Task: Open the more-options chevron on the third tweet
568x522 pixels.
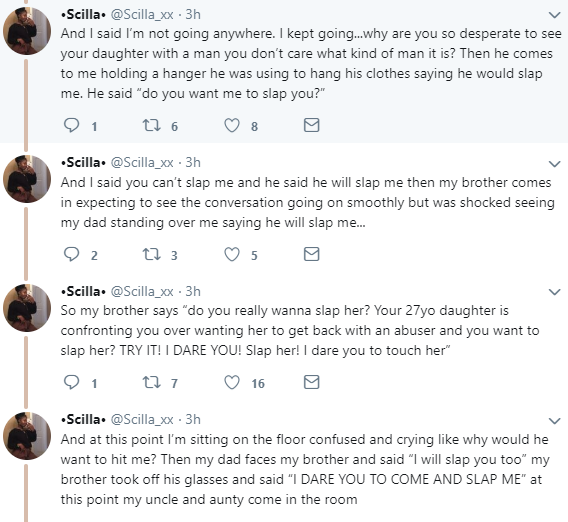Action: 555,292
